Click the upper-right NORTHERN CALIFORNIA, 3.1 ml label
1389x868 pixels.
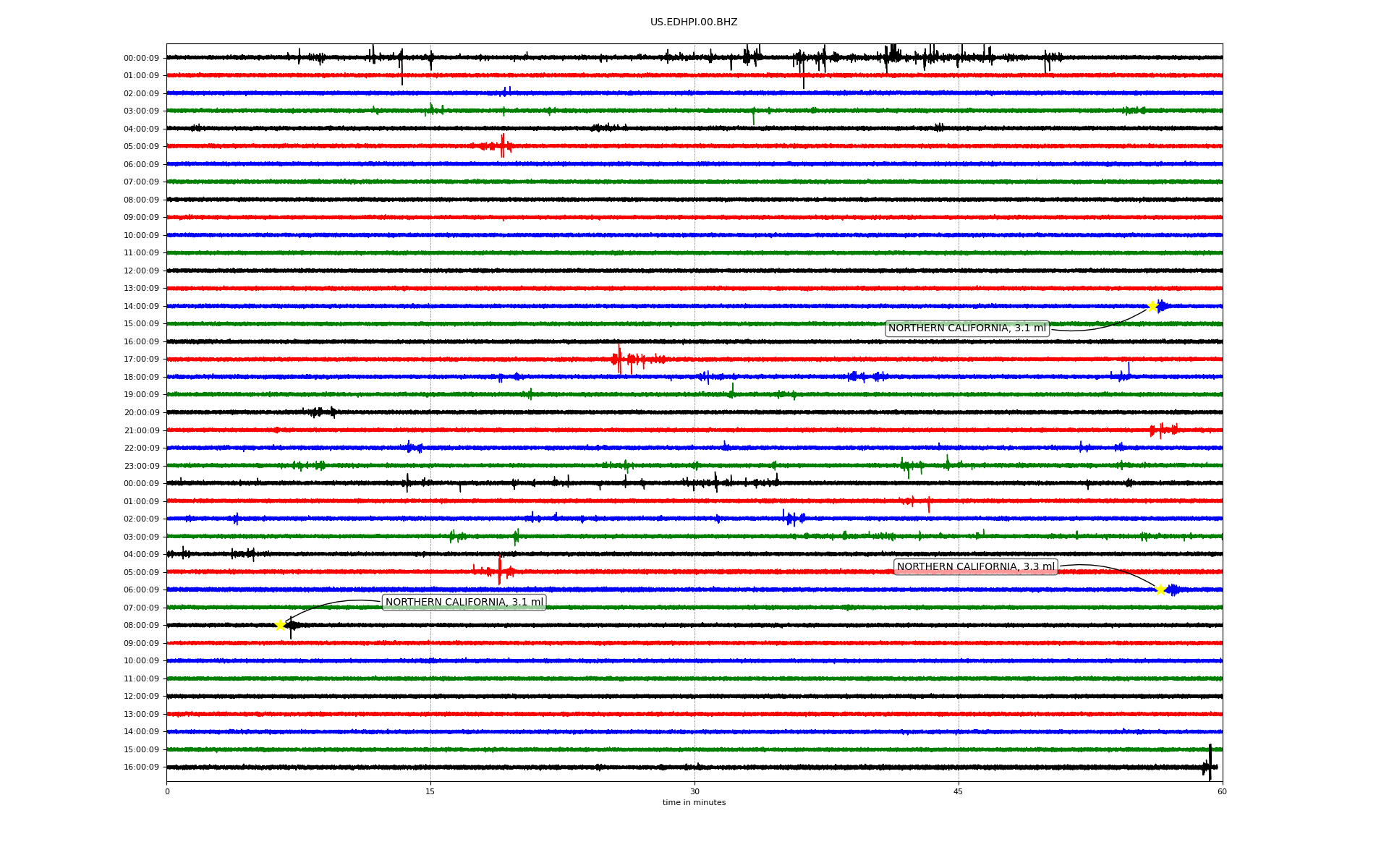967,328
